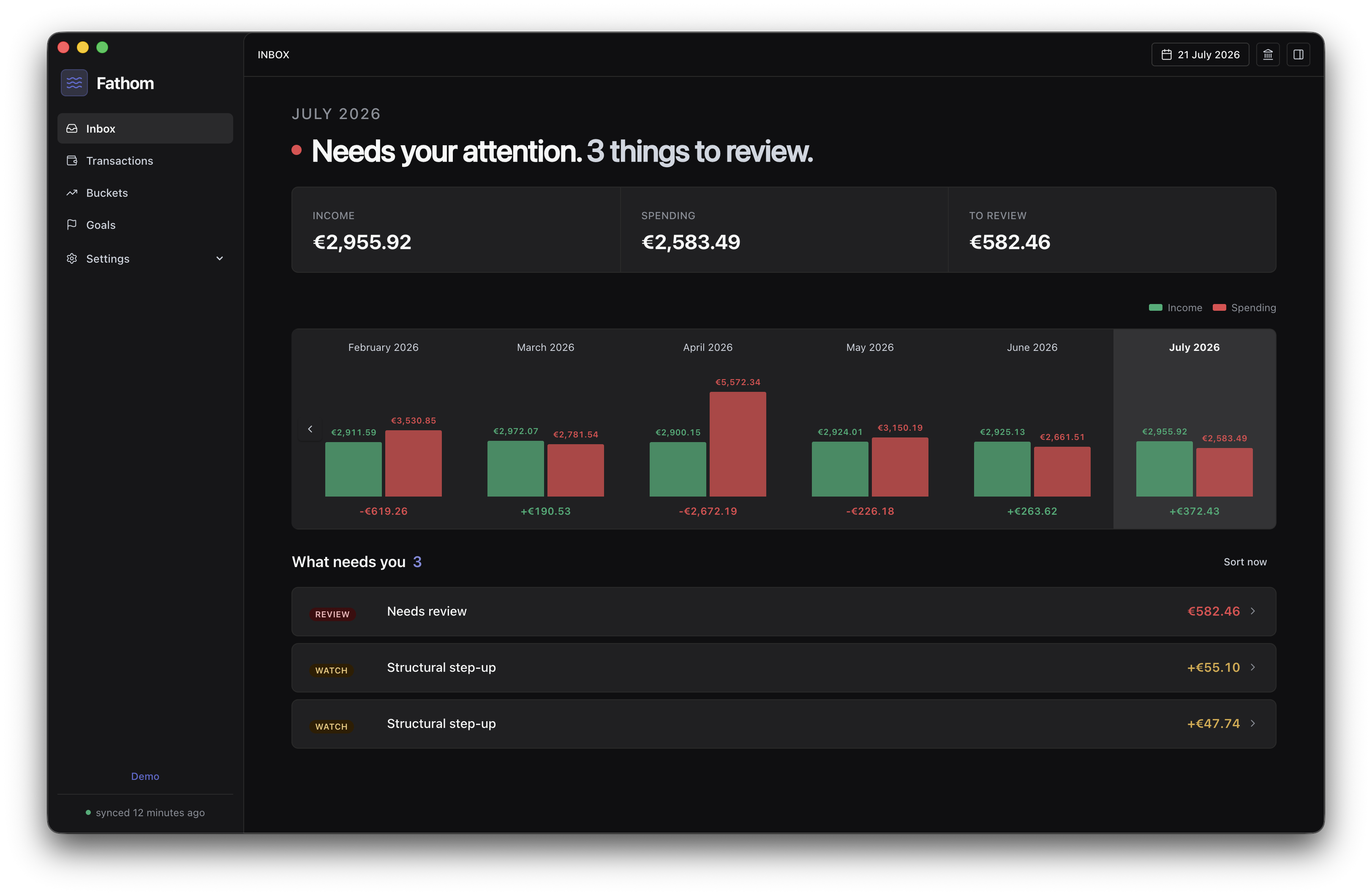Select the April 2026 chart column
Viewport: 1372px width, 896px height.
(708, 429)
